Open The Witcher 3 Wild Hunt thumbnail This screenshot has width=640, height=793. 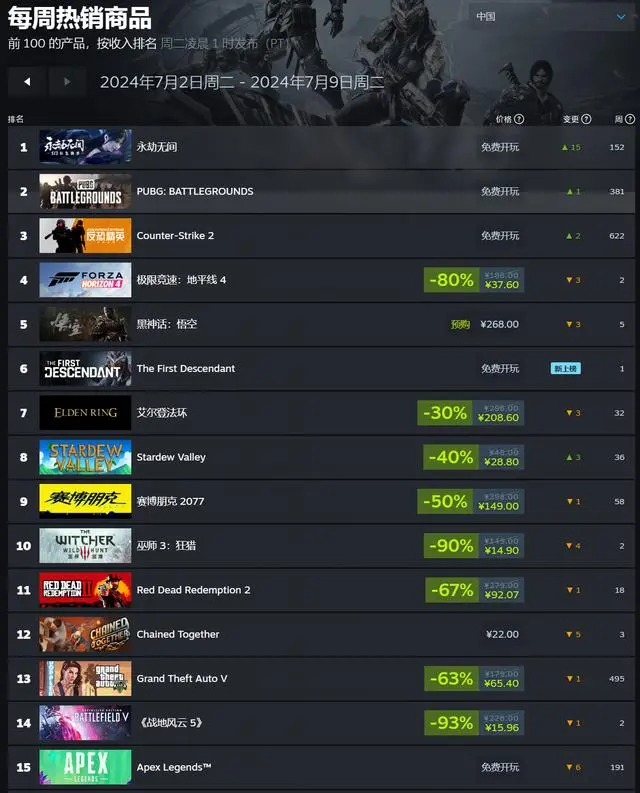click(86, 546)
